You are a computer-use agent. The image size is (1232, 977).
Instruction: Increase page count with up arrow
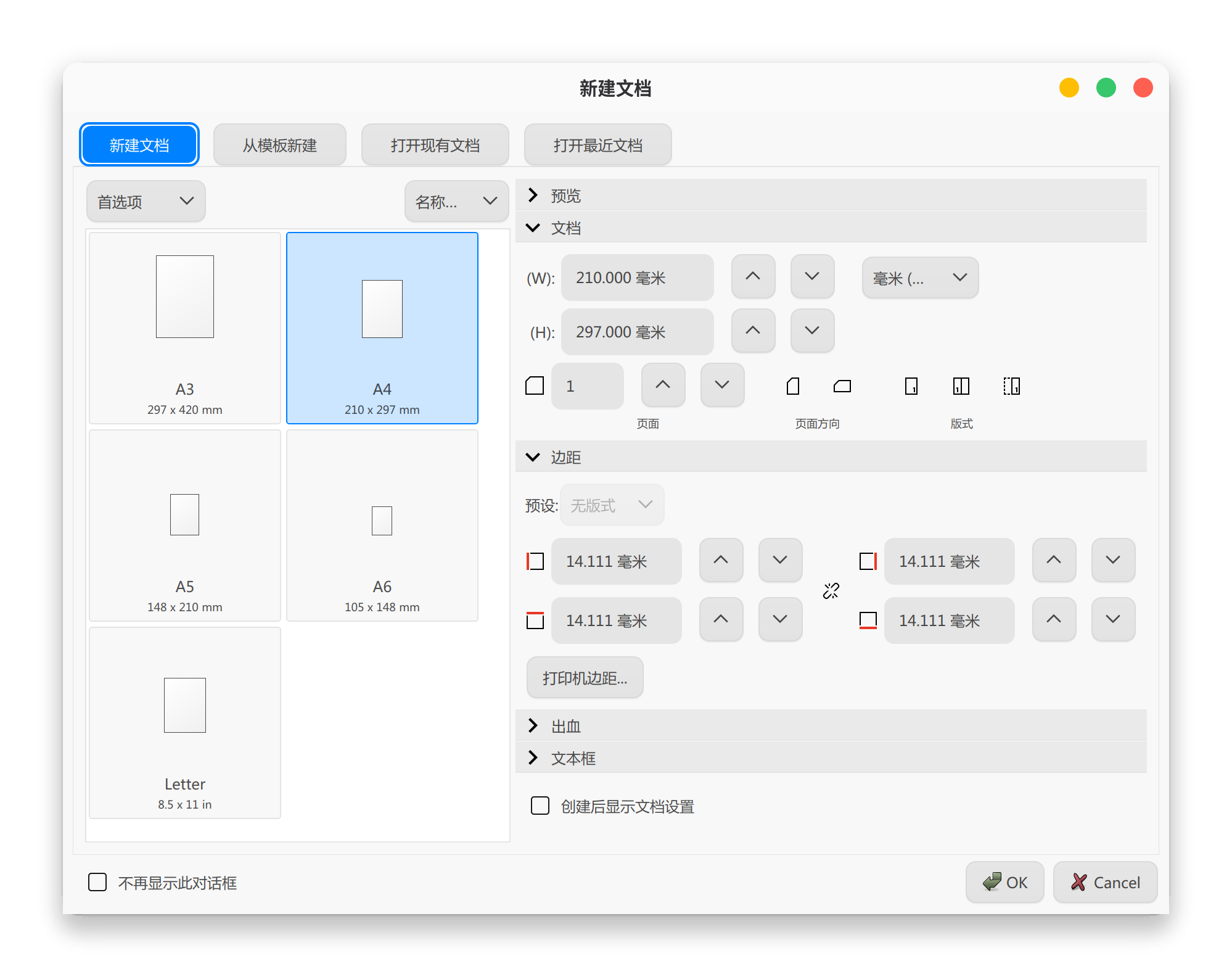point(663,385)
